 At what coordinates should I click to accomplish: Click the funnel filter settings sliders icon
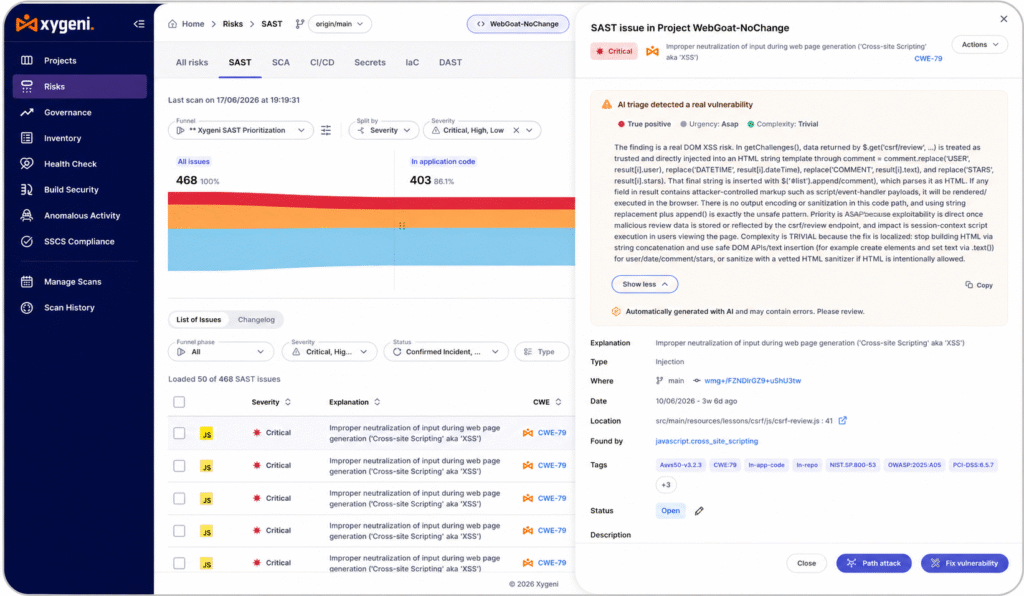pos(326,131)
